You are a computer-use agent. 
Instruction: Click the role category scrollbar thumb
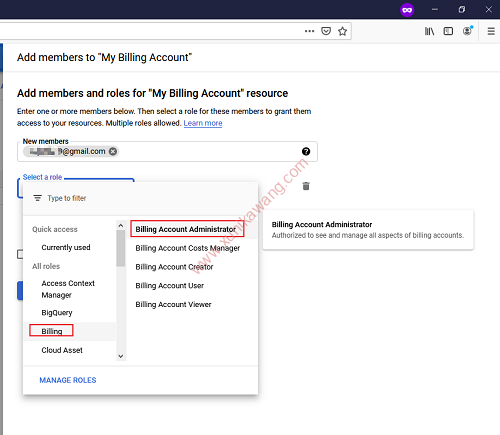click(121, 248)
